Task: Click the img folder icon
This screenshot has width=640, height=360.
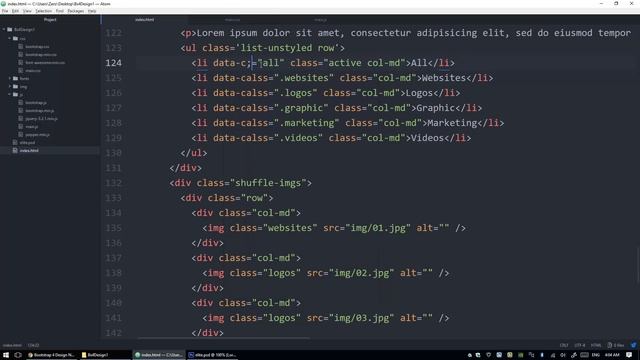Action: click(x=15, y=87)
